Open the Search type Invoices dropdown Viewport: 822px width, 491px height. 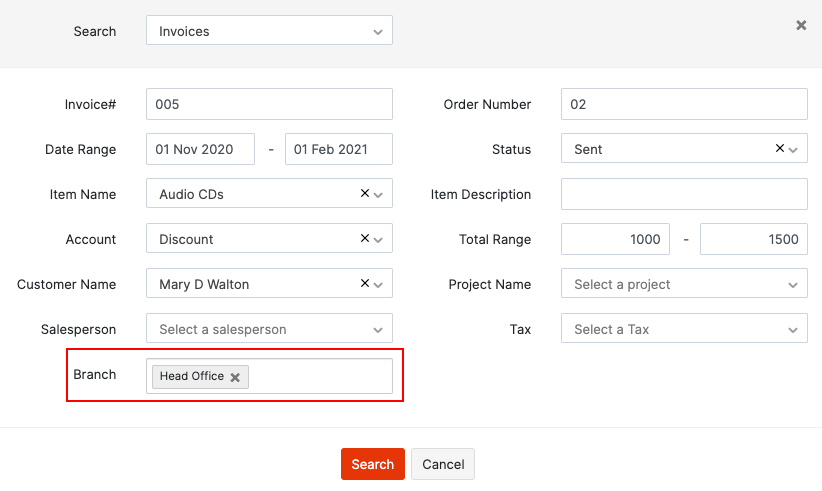(x=269, y=31)
